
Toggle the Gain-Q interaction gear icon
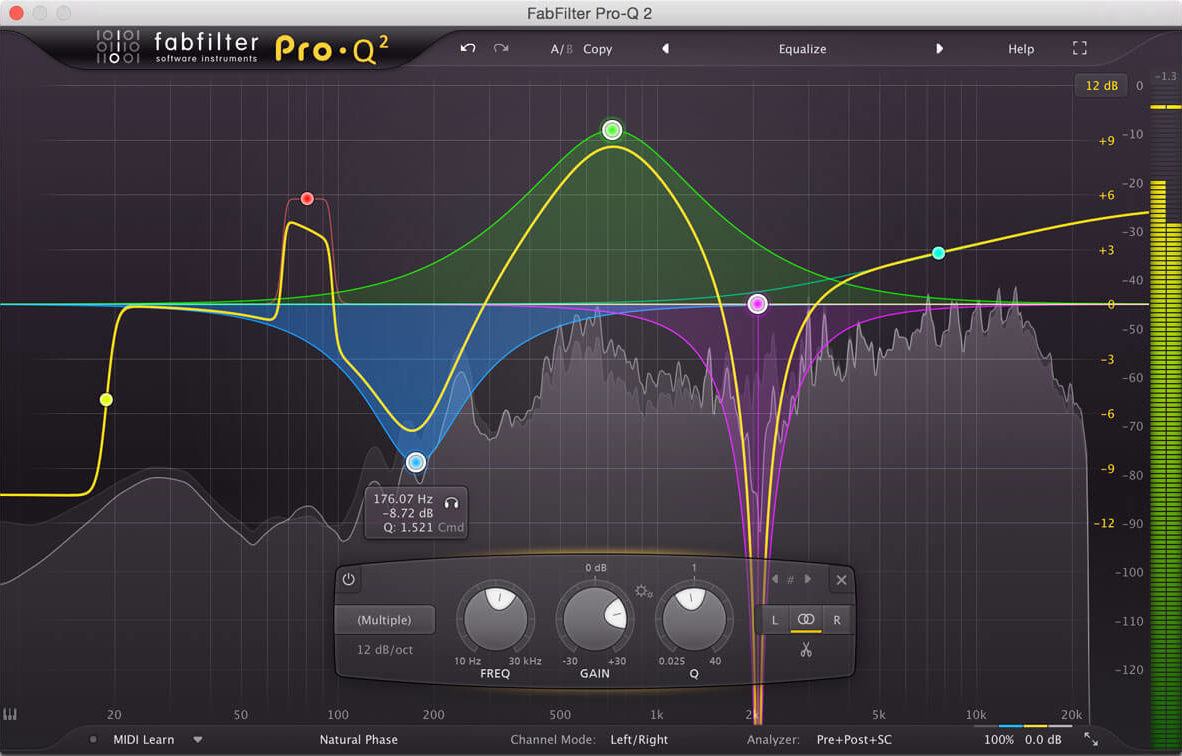click(643, 592)
